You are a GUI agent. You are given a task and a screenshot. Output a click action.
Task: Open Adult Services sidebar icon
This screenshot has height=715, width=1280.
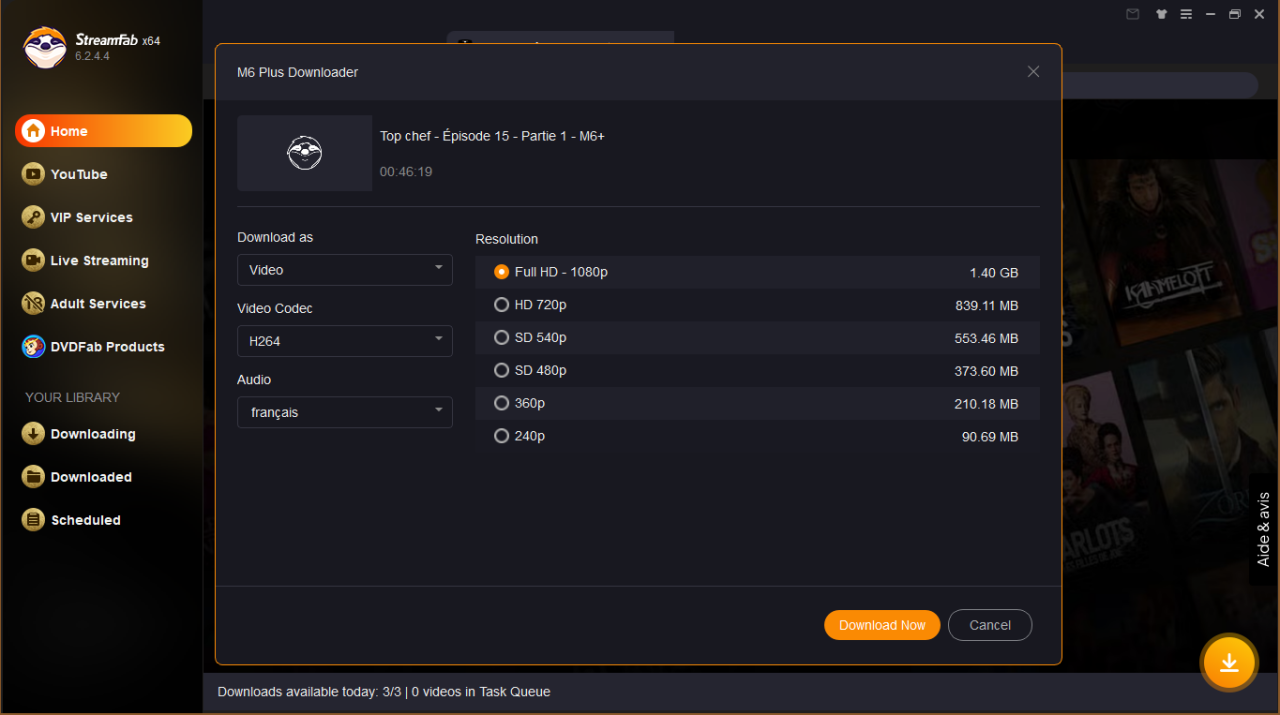pyautogui.click(x=34, y=303)
